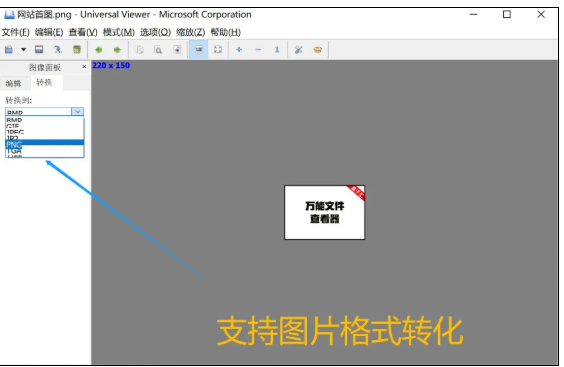Zoom in with the plus icon
The width and height of the screenshot is (564, 367).
click(239, 50)
